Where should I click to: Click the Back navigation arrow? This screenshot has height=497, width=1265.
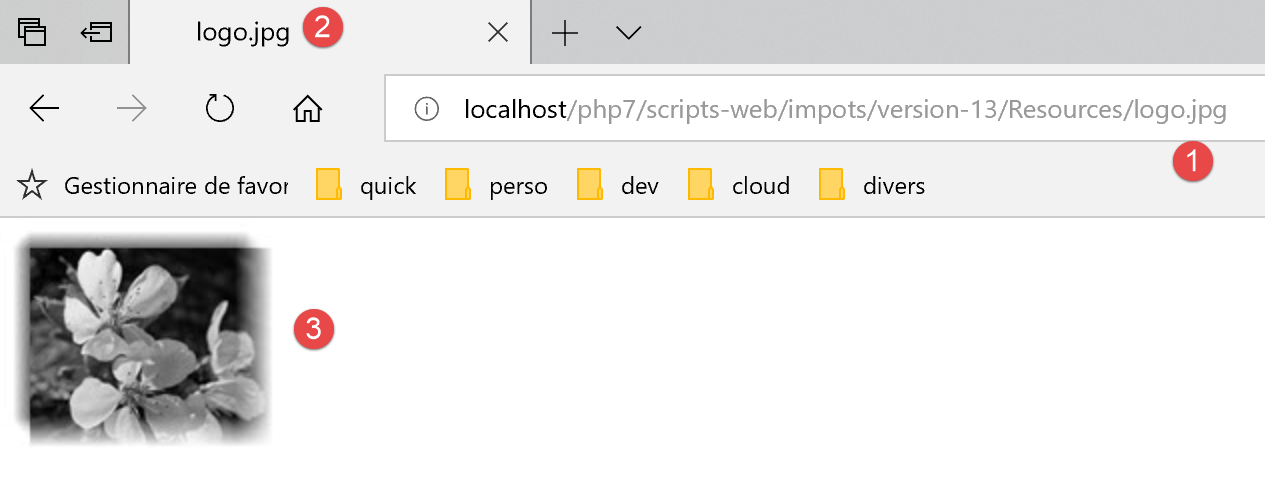44,109
